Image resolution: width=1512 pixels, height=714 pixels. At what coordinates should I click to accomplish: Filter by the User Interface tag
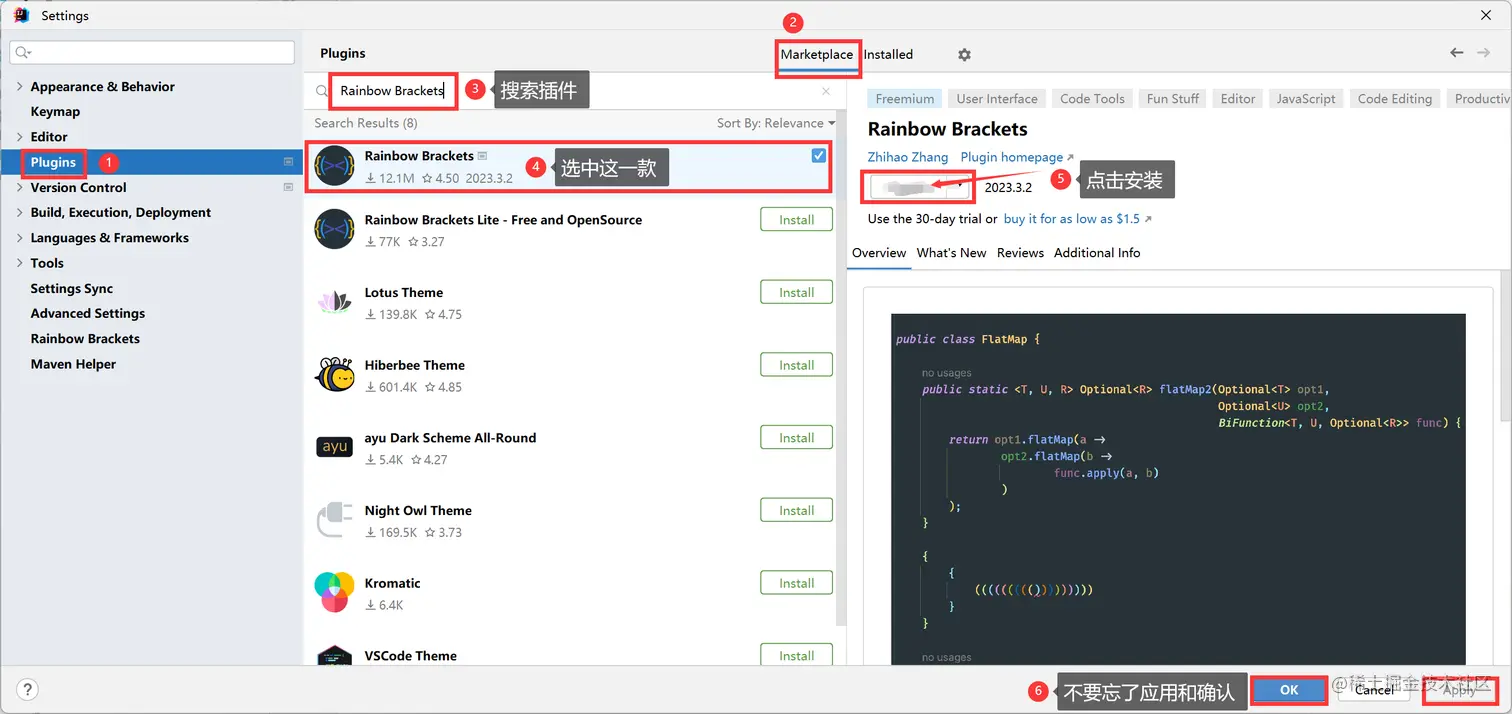tap(997, 99)
